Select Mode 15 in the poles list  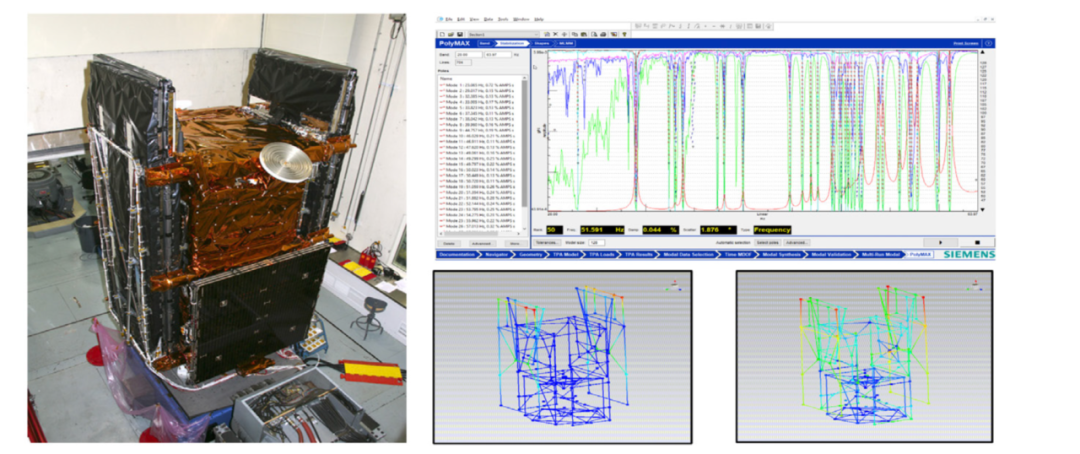[x=477, y=163]
